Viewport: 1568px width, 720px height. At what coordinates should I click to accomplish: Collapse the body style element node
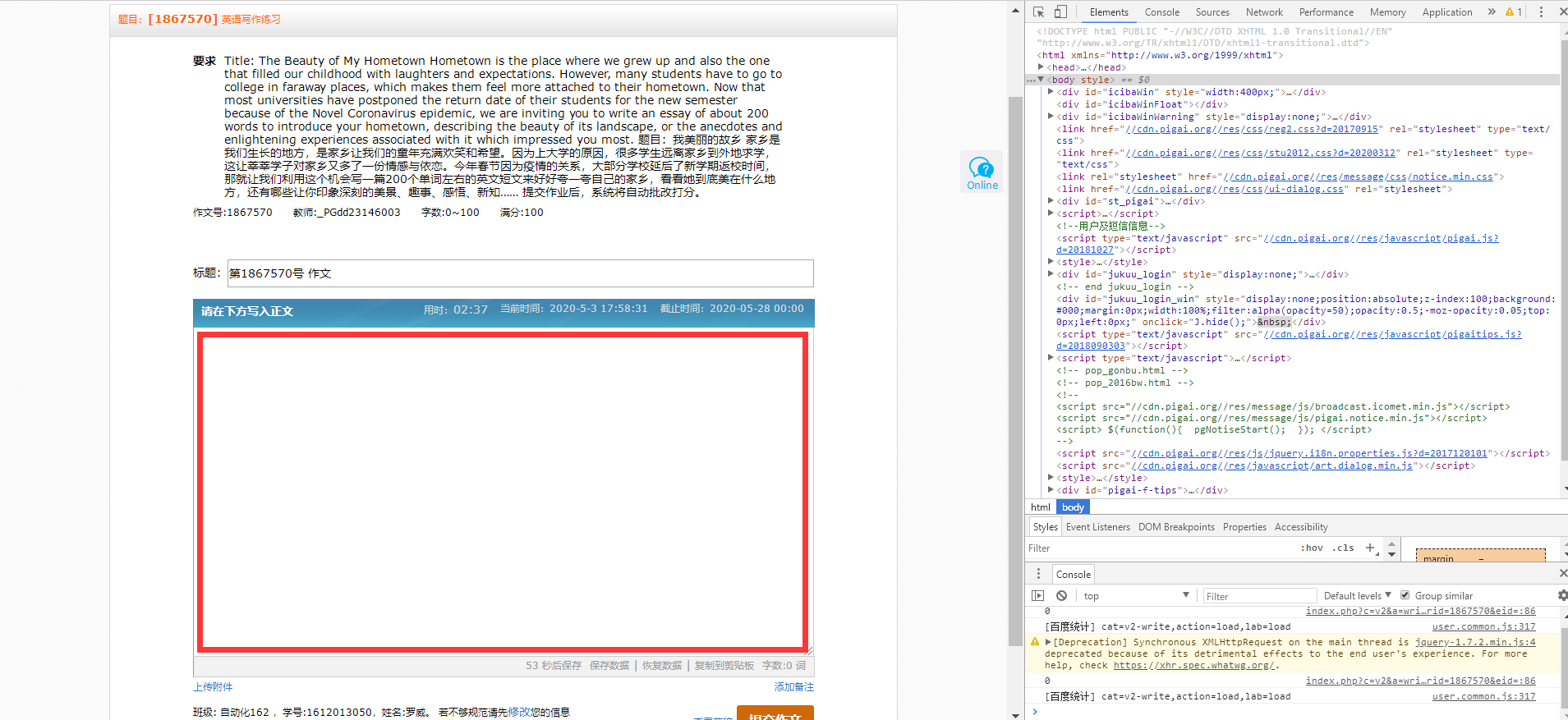(1041, 80)
